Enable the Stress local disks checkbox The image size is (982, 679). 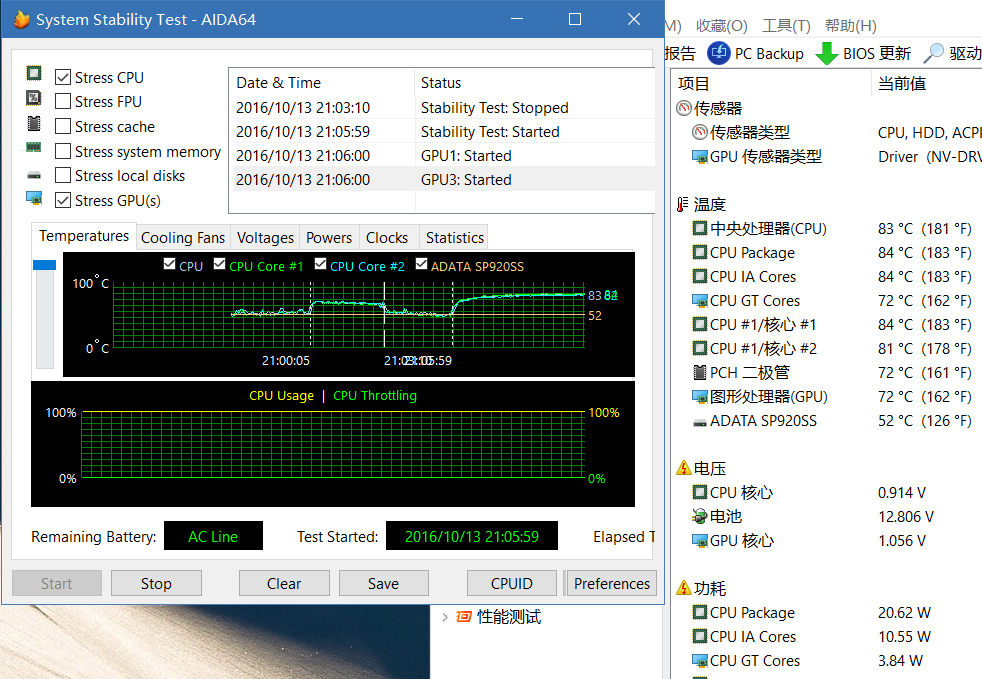pyautogui.click(x=63, y=175)
